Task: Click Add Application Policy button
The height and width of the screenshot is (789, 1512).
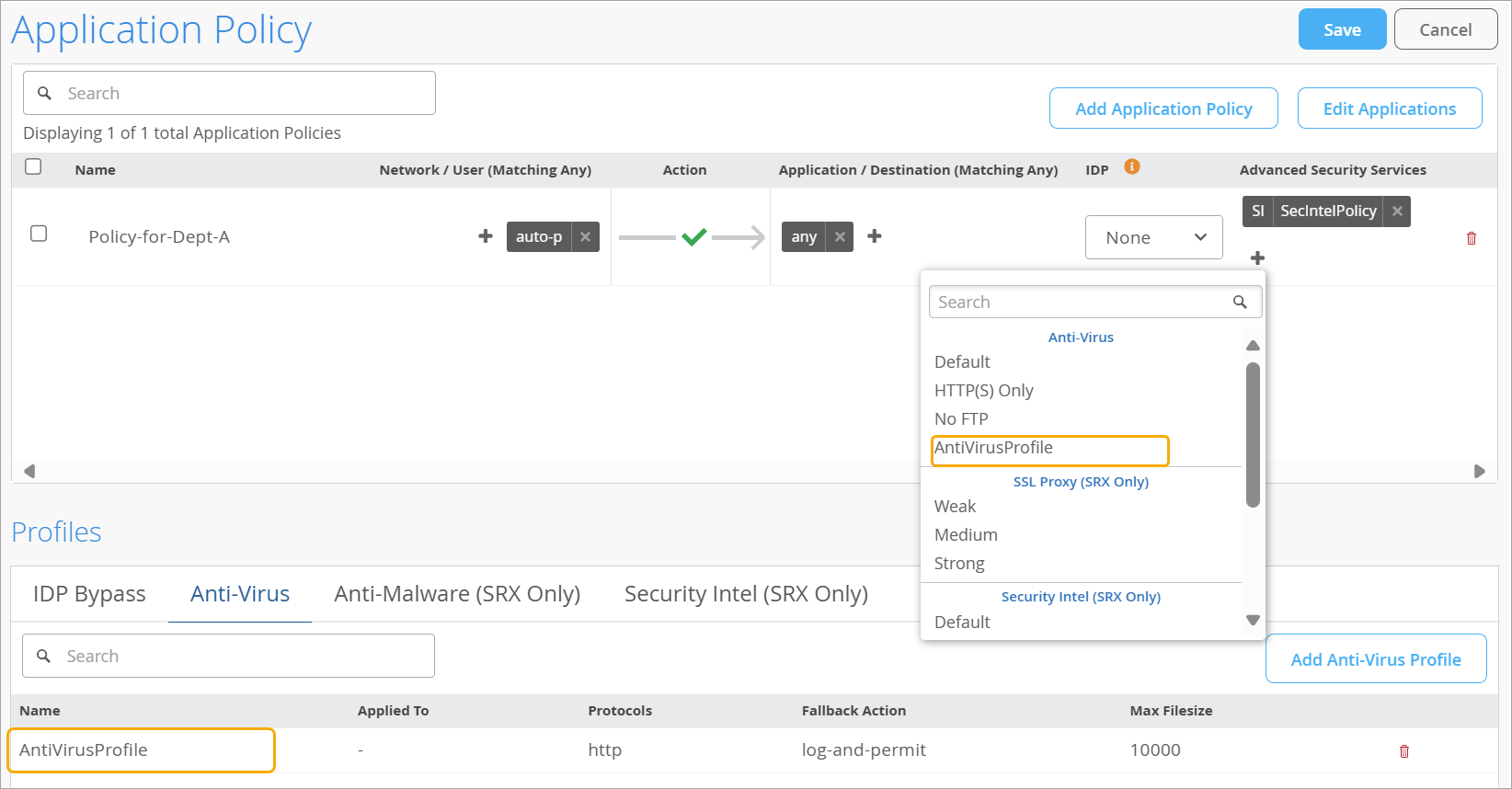Action: pos(1163,109)
